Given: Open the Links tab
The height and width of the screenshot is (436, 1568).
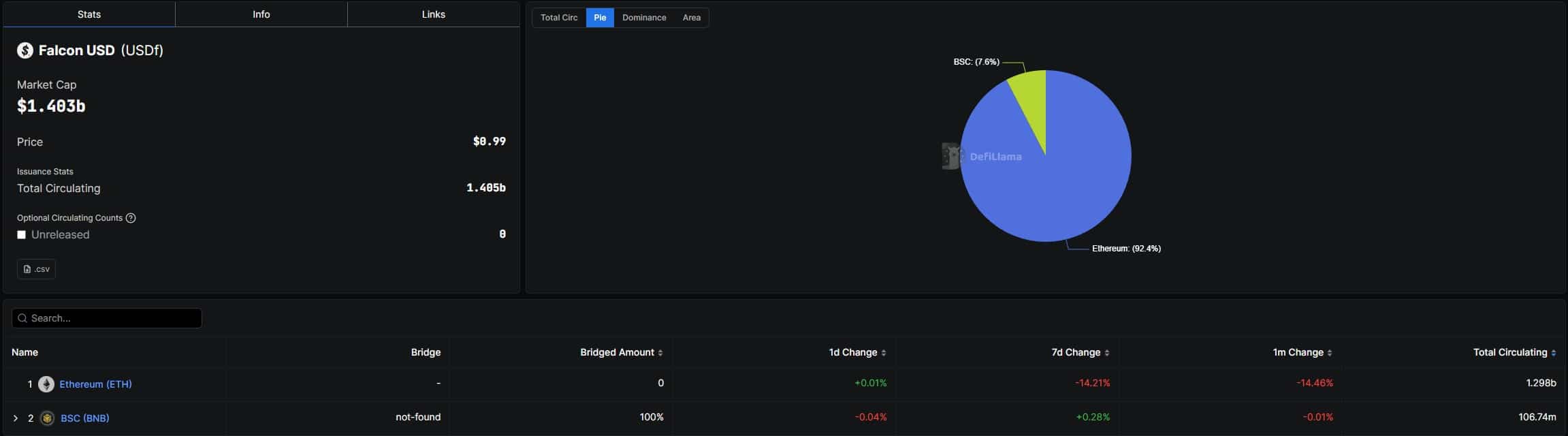Looking at the screenshot, I should point(434,14).
